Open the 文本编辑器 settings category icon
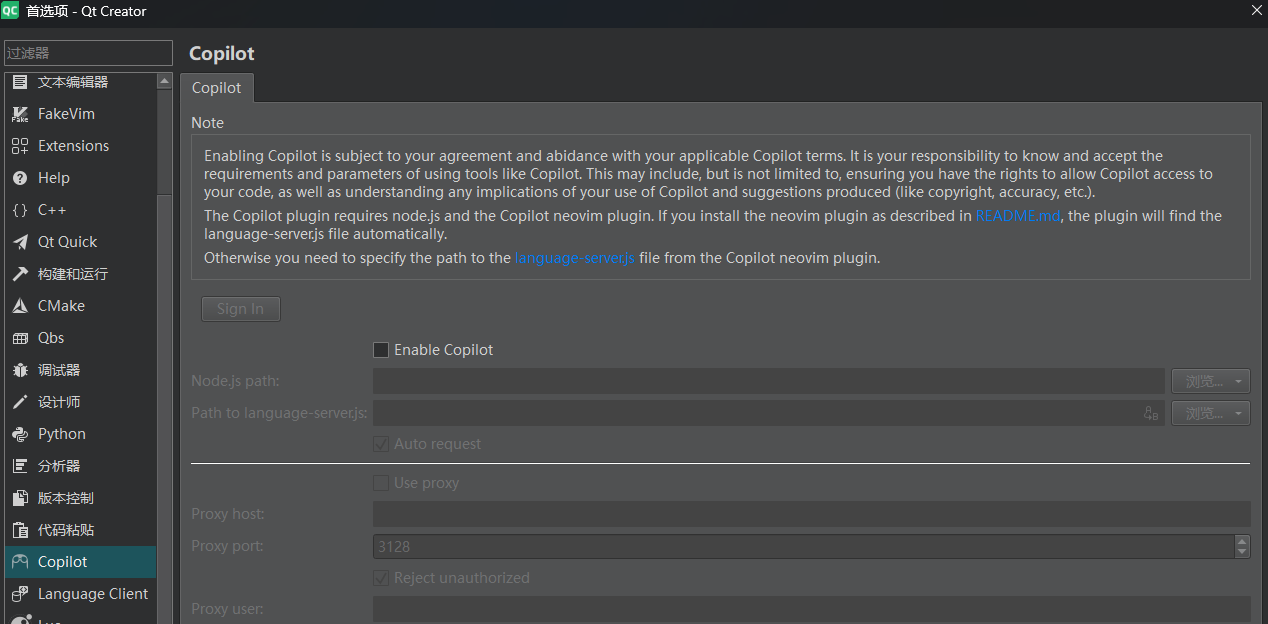The width and height of the screenshot is (1268, 624). 20,82
